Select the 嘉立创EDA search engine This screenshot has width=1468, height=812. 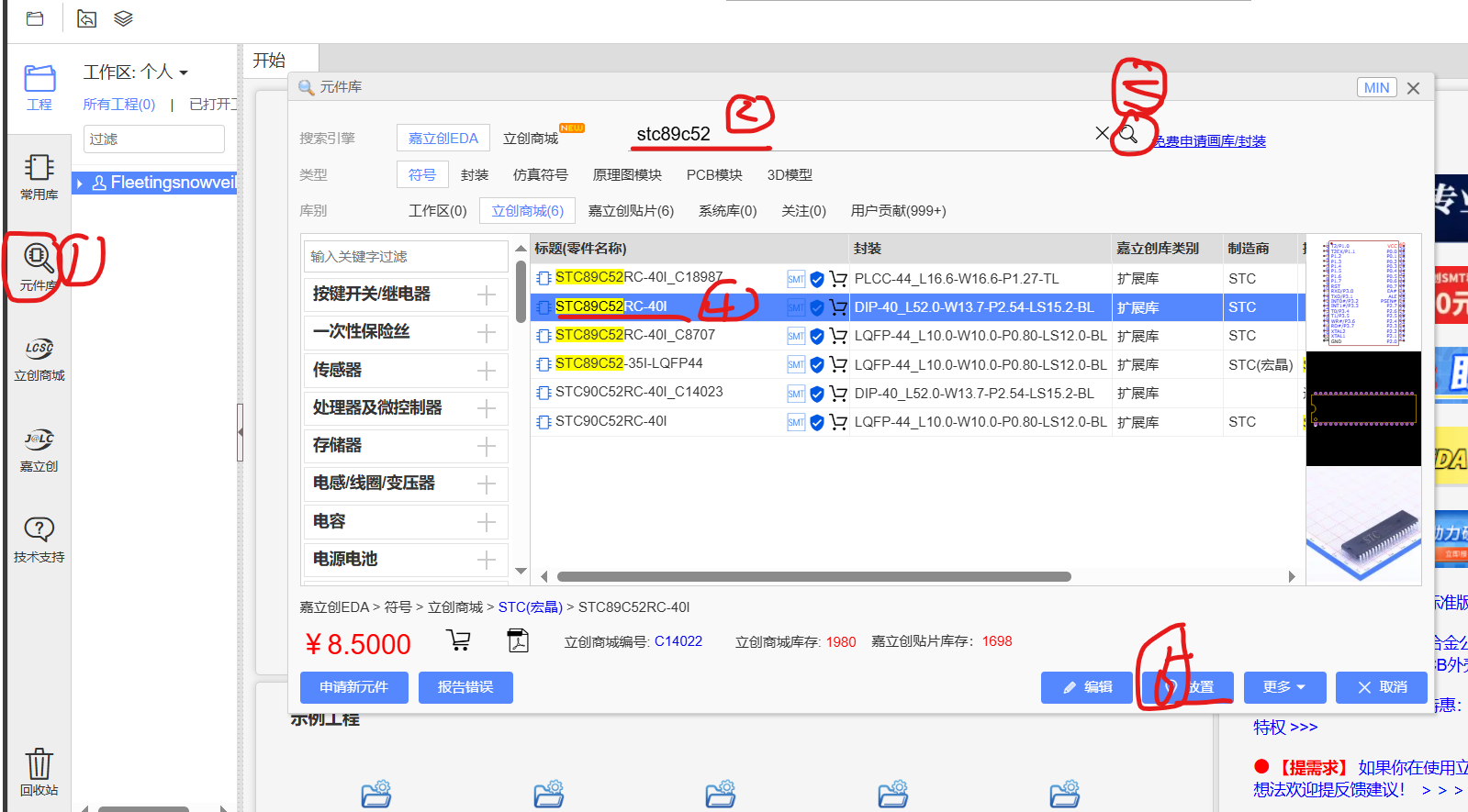443,139
